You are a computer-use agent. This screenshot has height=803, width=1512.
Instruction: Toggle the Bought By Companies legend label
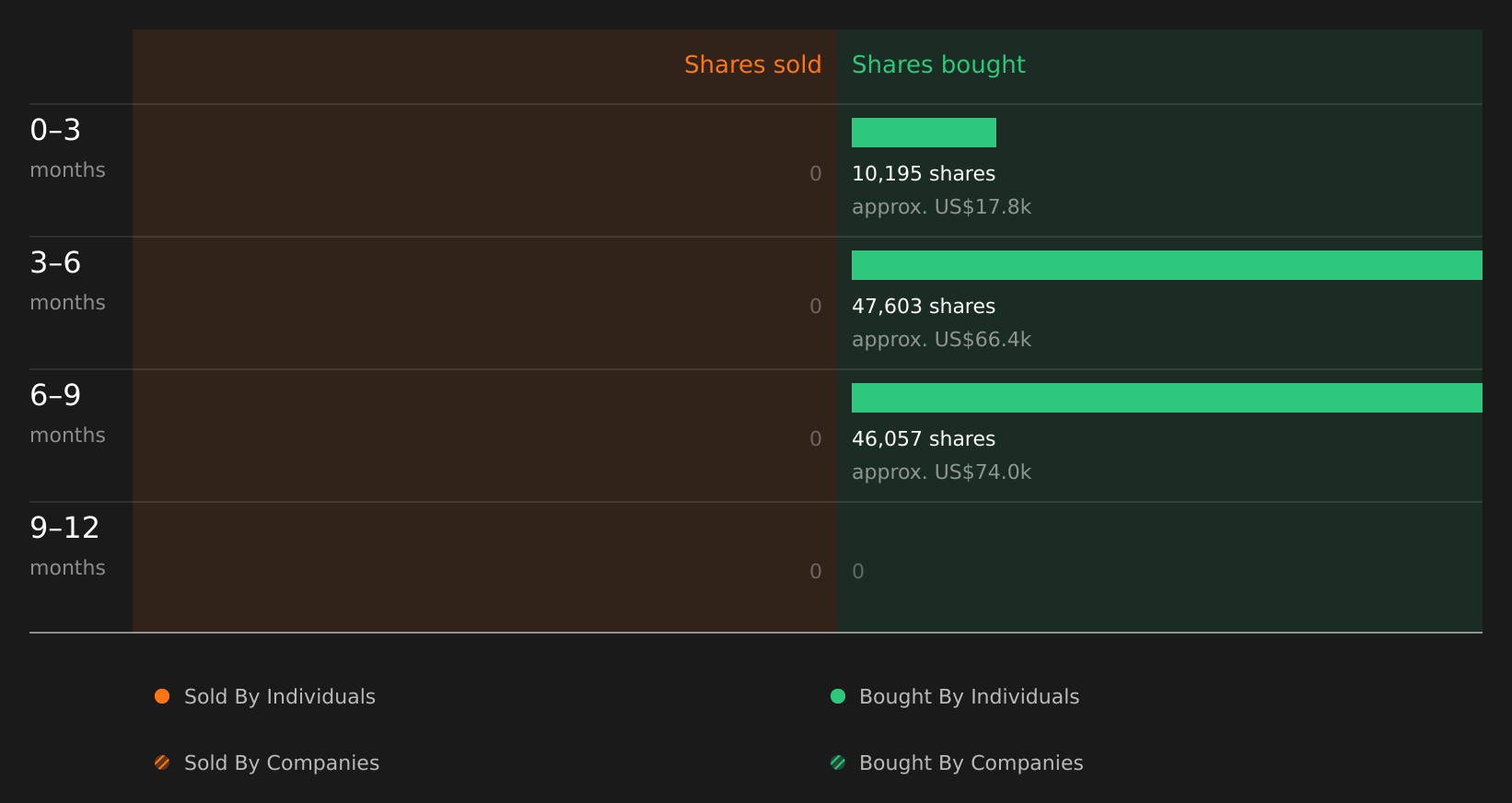point(971,763)
